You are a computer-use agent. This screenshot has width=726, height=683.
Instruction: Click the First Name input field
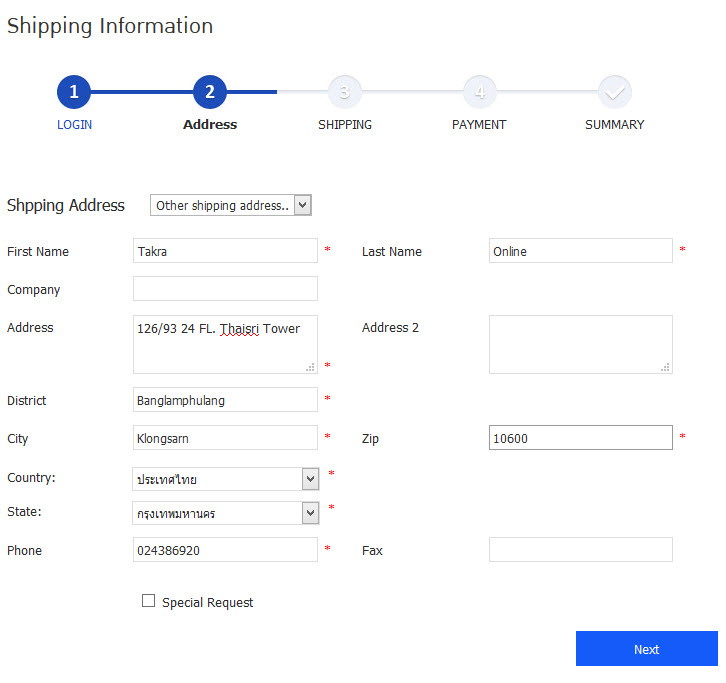[225, 251]
